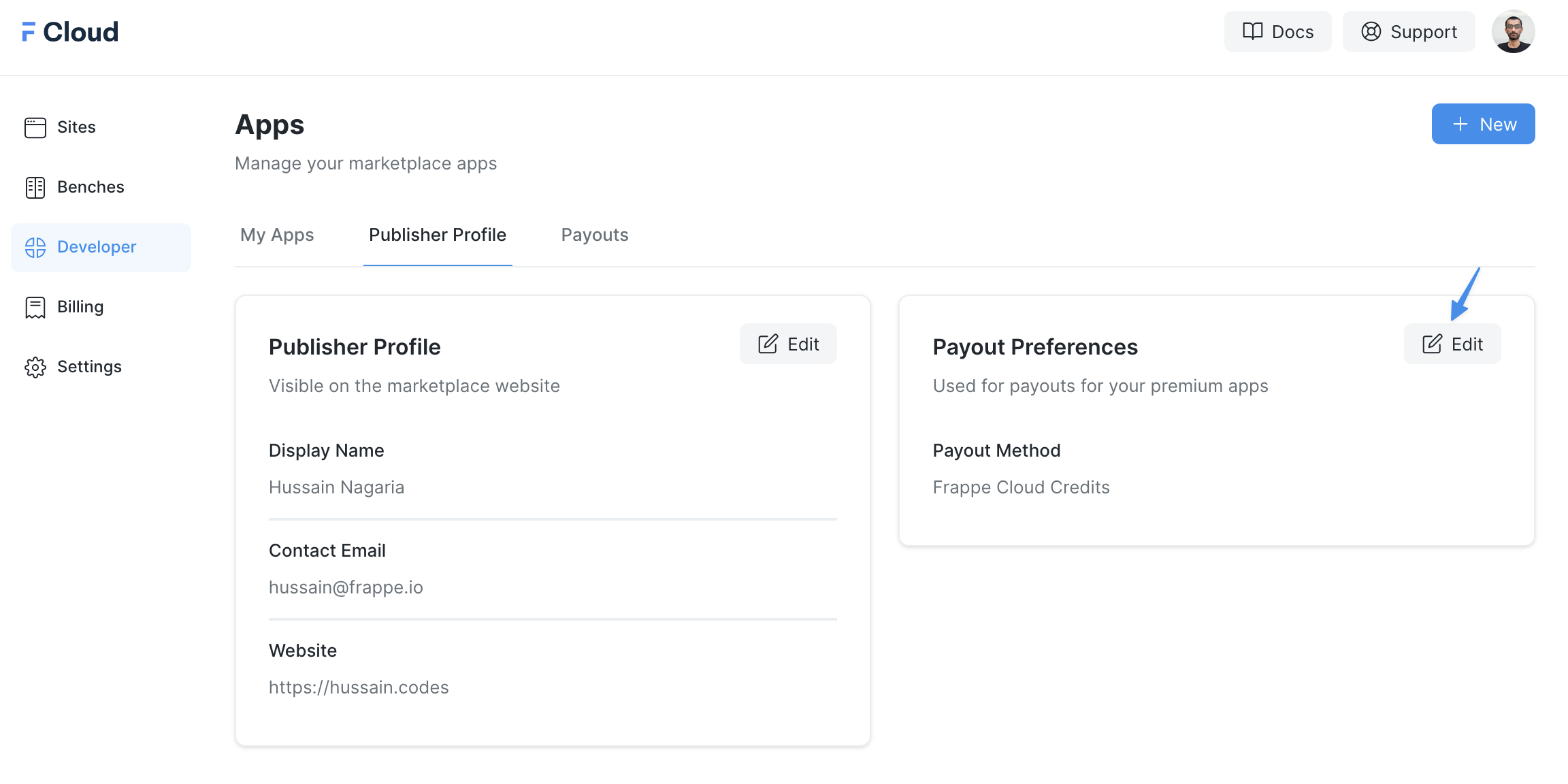Click the New button to add an app

[1483, 124]
